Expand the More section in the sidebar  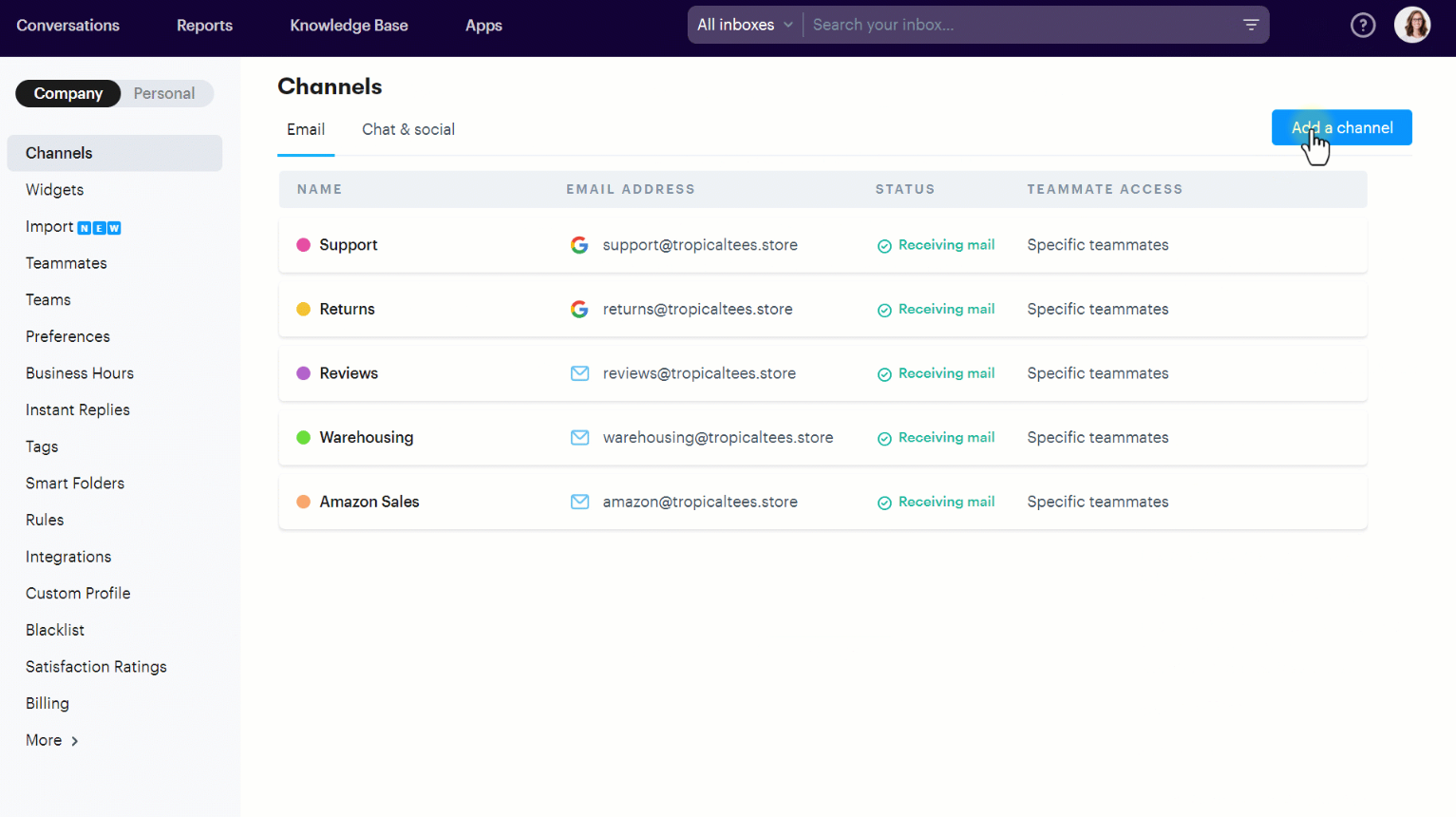click(52, 740)
